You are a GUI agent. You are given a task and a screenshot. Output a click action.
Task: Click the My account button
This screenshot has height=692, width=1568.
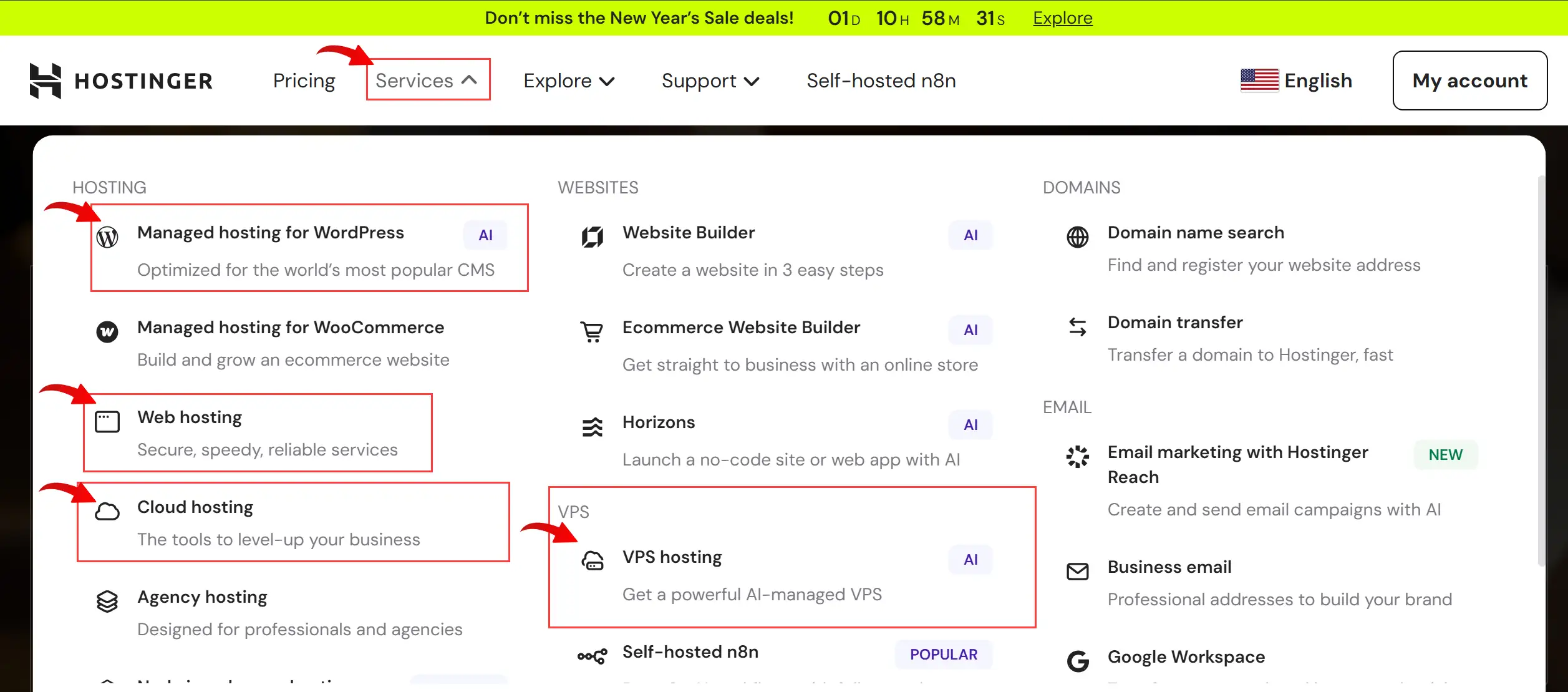1469,80
